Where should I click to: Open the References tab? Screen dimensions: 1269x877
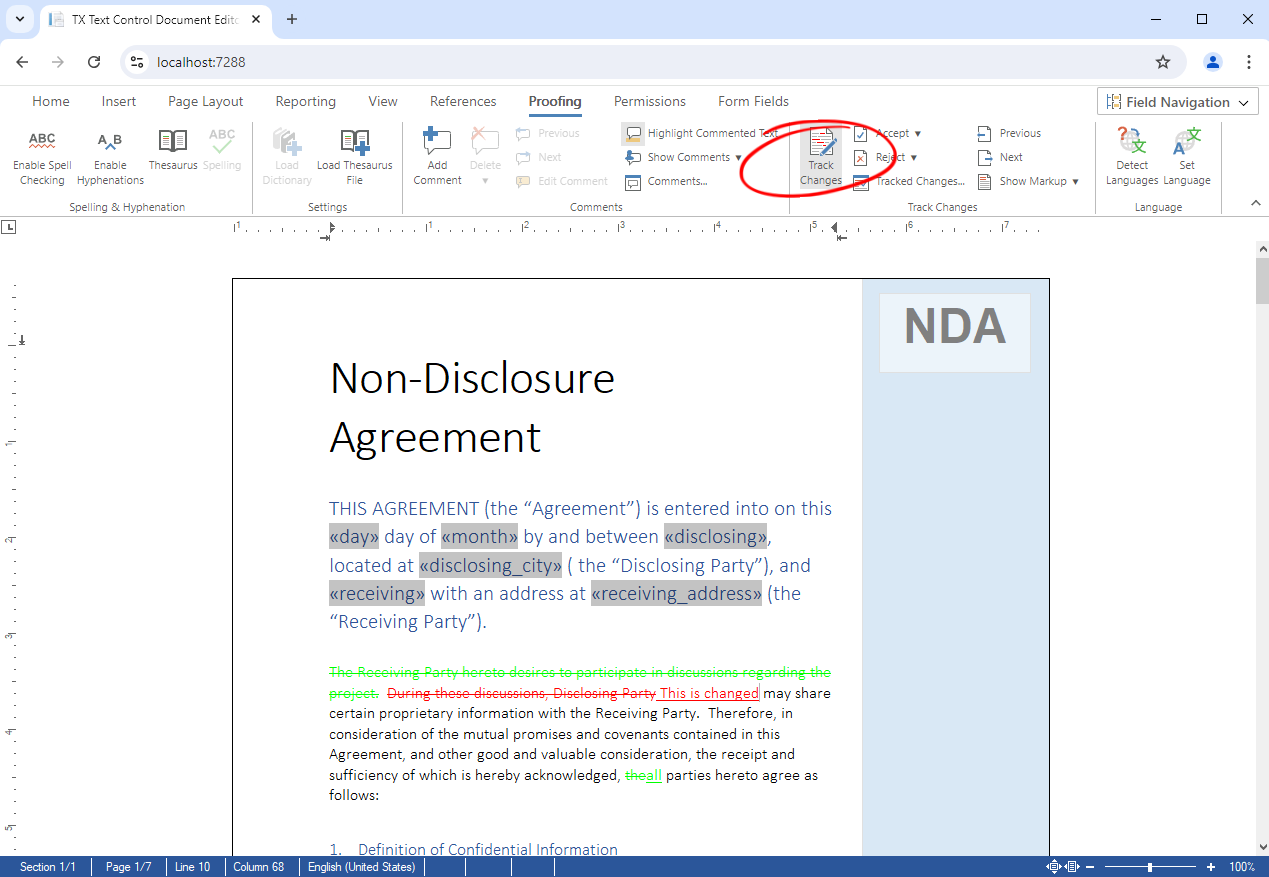[463, 101]
